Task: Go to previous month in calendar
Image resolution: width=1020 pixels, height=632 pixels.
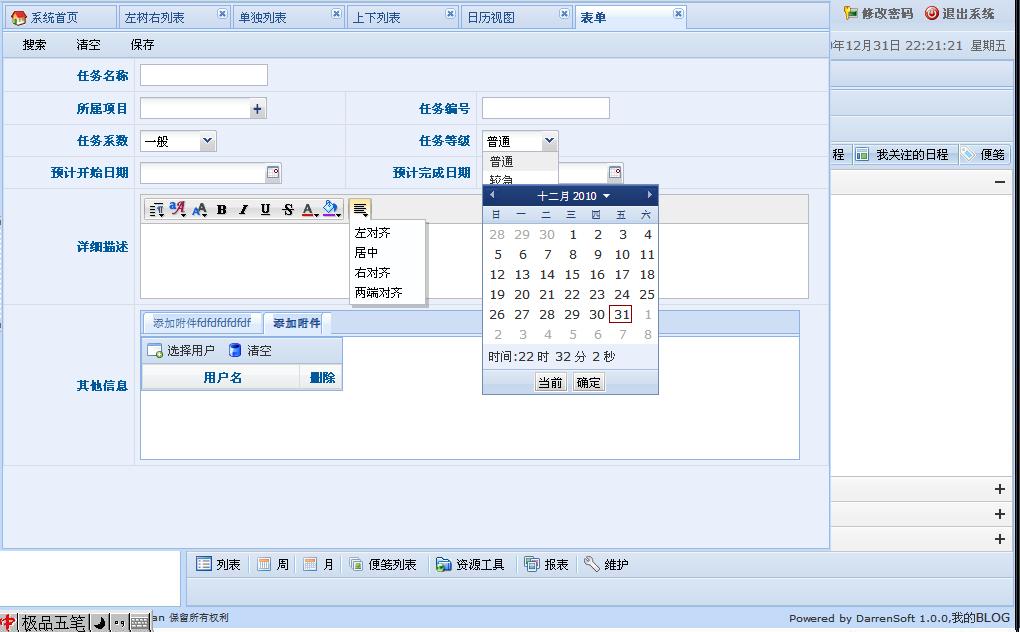Action: [492, 195]
